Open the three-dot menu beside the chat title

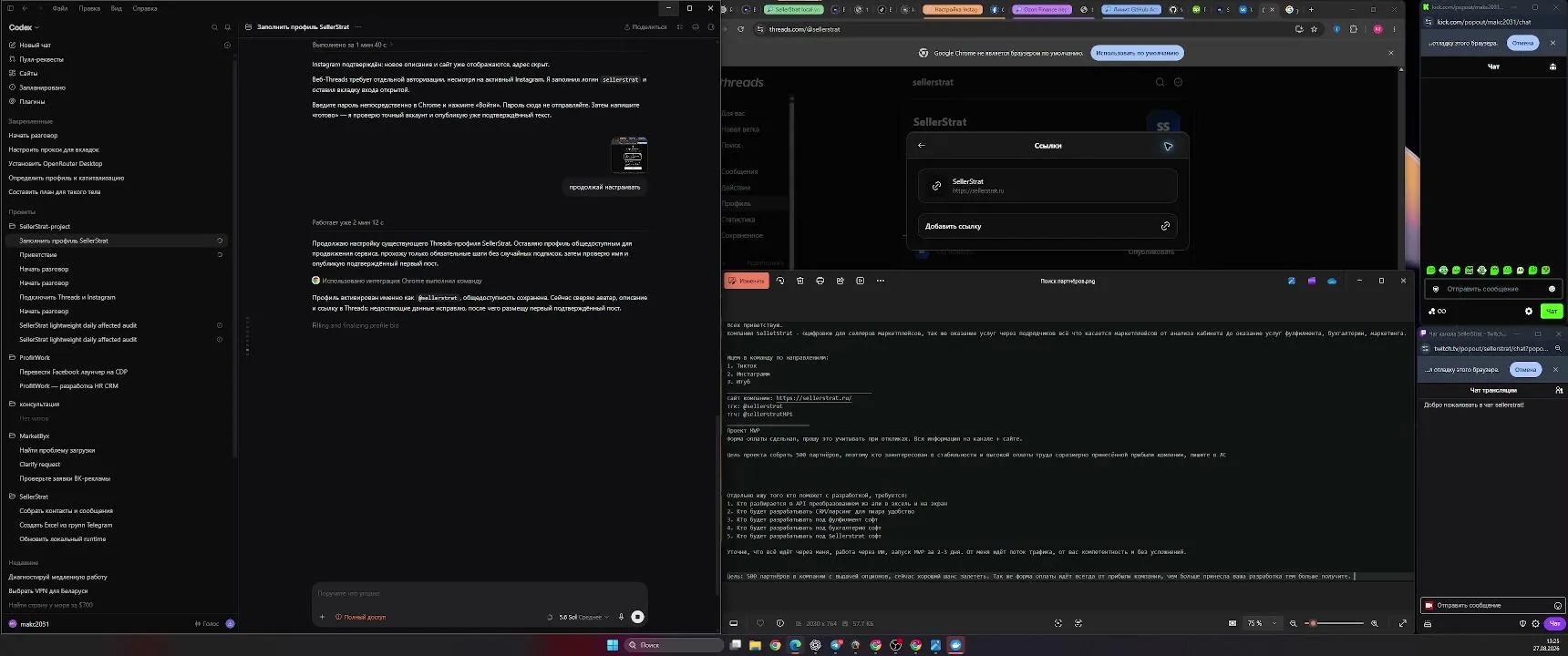[x=359, y=27]
